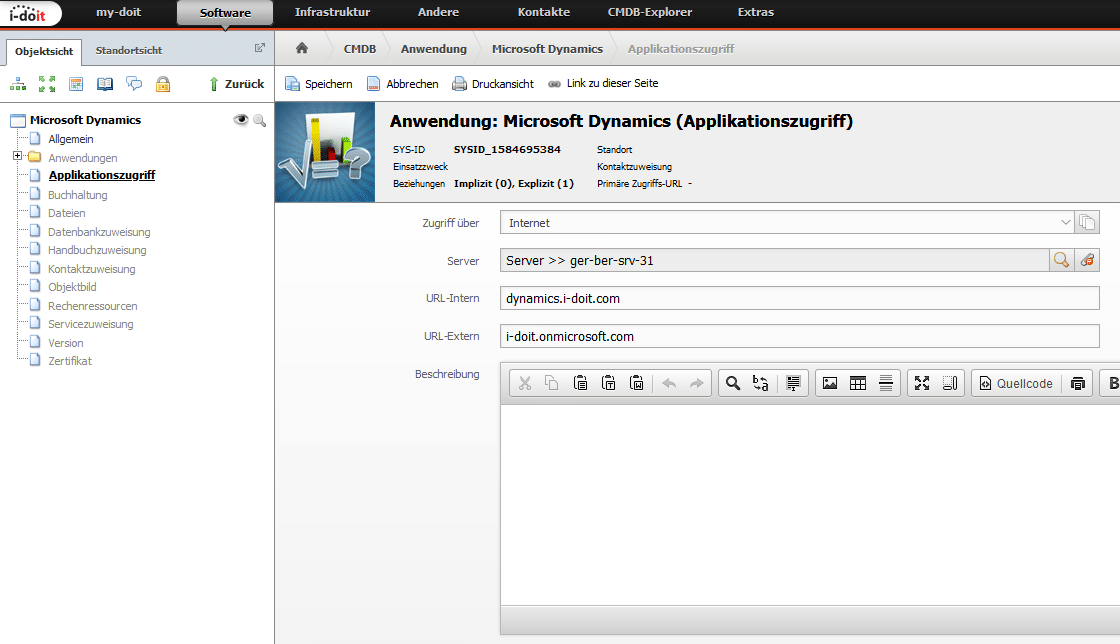Toggle Show Blocks in editor toolbar
The height and width of the screenshot is (644, 1120).
(x=950, y=383)
